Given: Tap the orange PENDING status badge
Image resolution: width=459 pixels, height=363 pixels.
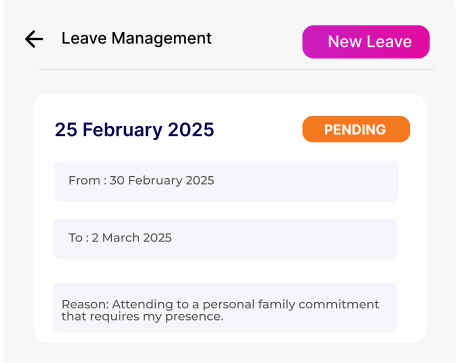Looking at the screenshot, I should 356,129.
